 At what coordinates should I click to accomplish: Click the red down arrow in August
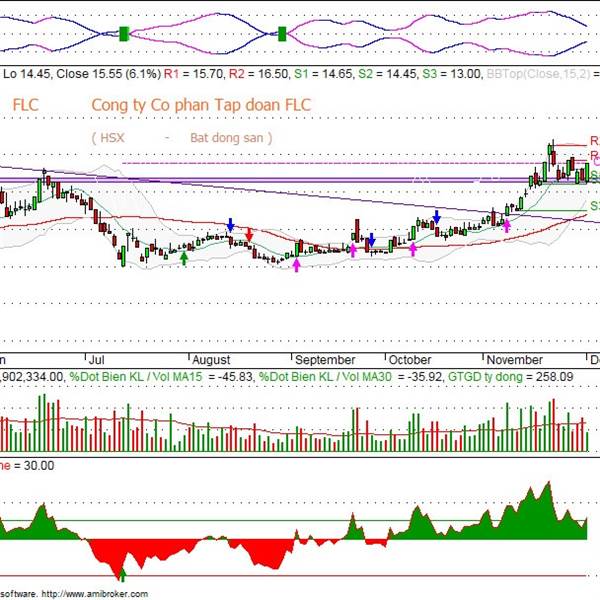click(x=249, y=235)
